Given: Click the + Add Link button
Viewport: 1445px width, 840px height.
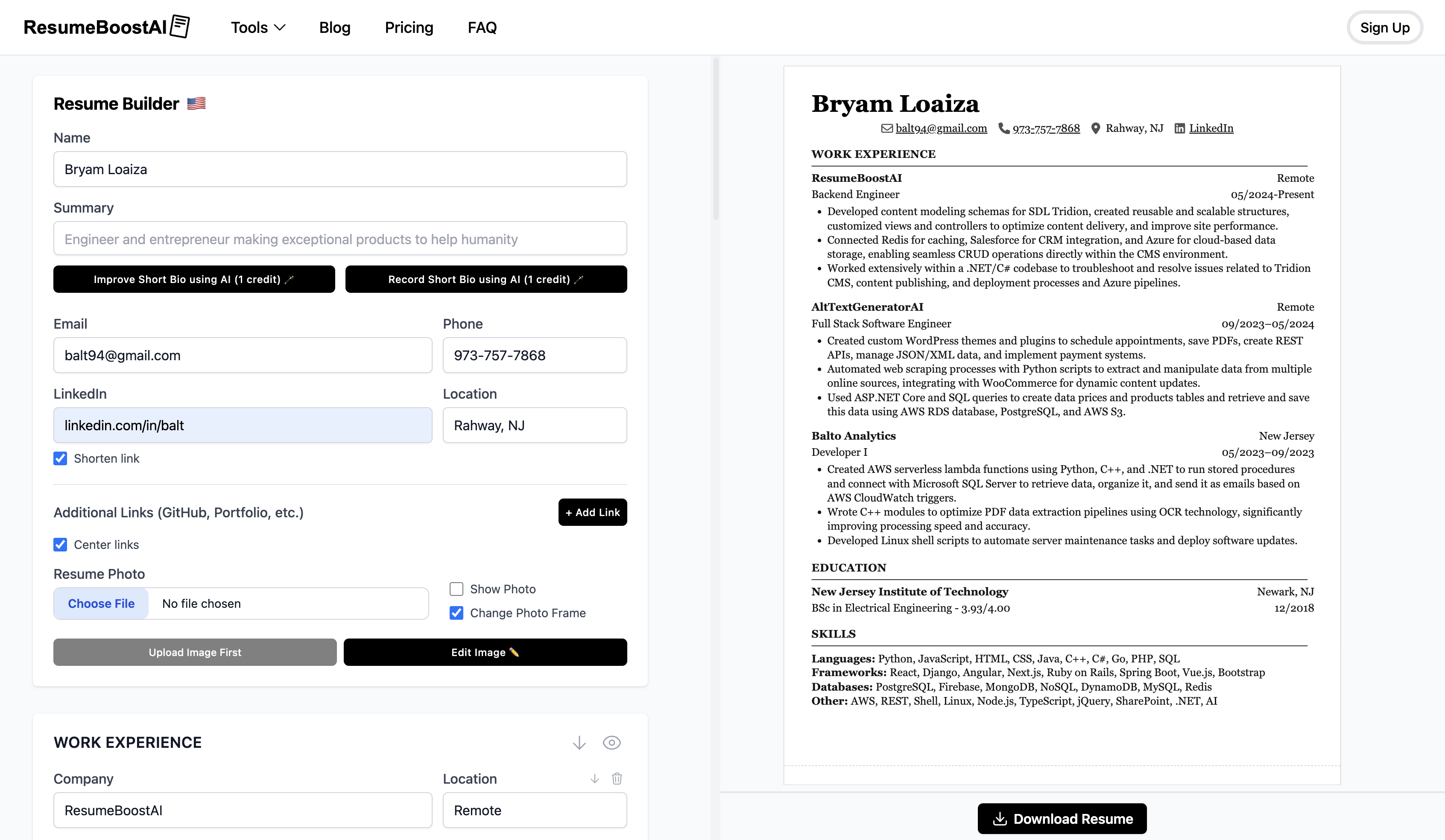Looking at the screenshot, I should coord(592,512).
